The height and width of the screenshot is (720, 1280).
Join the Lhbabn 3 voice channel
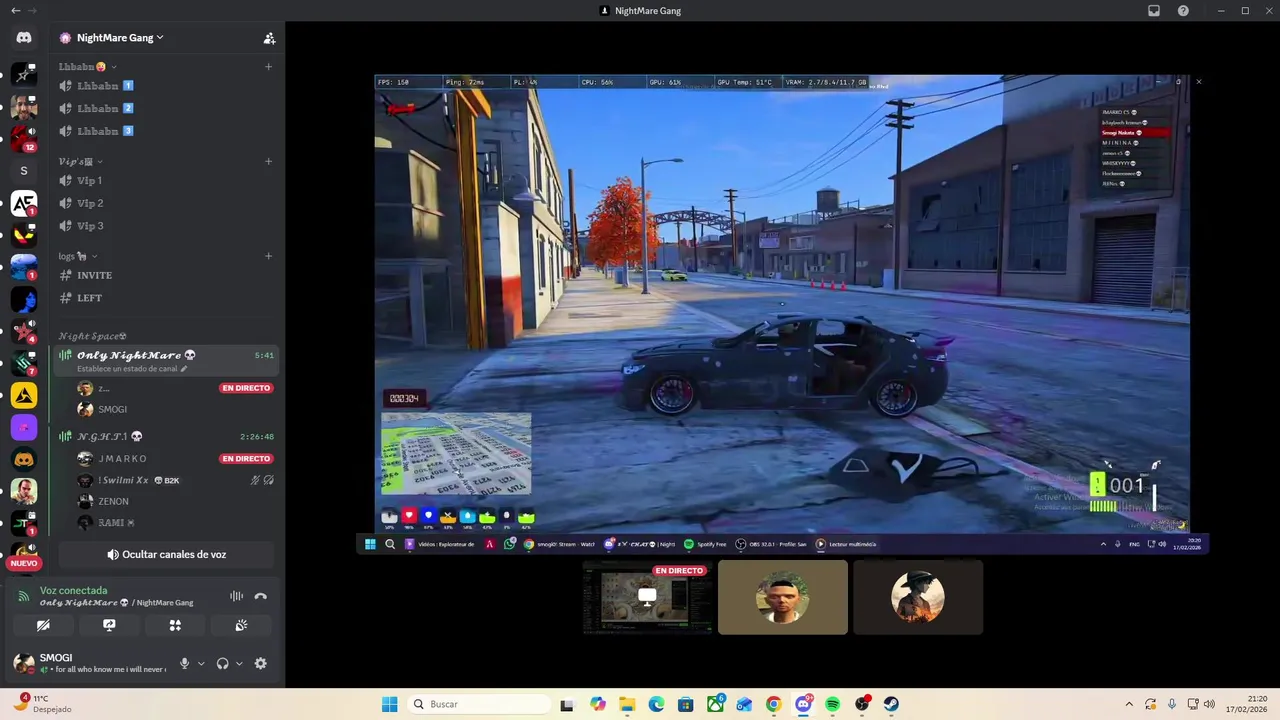[x=165, y=131]
